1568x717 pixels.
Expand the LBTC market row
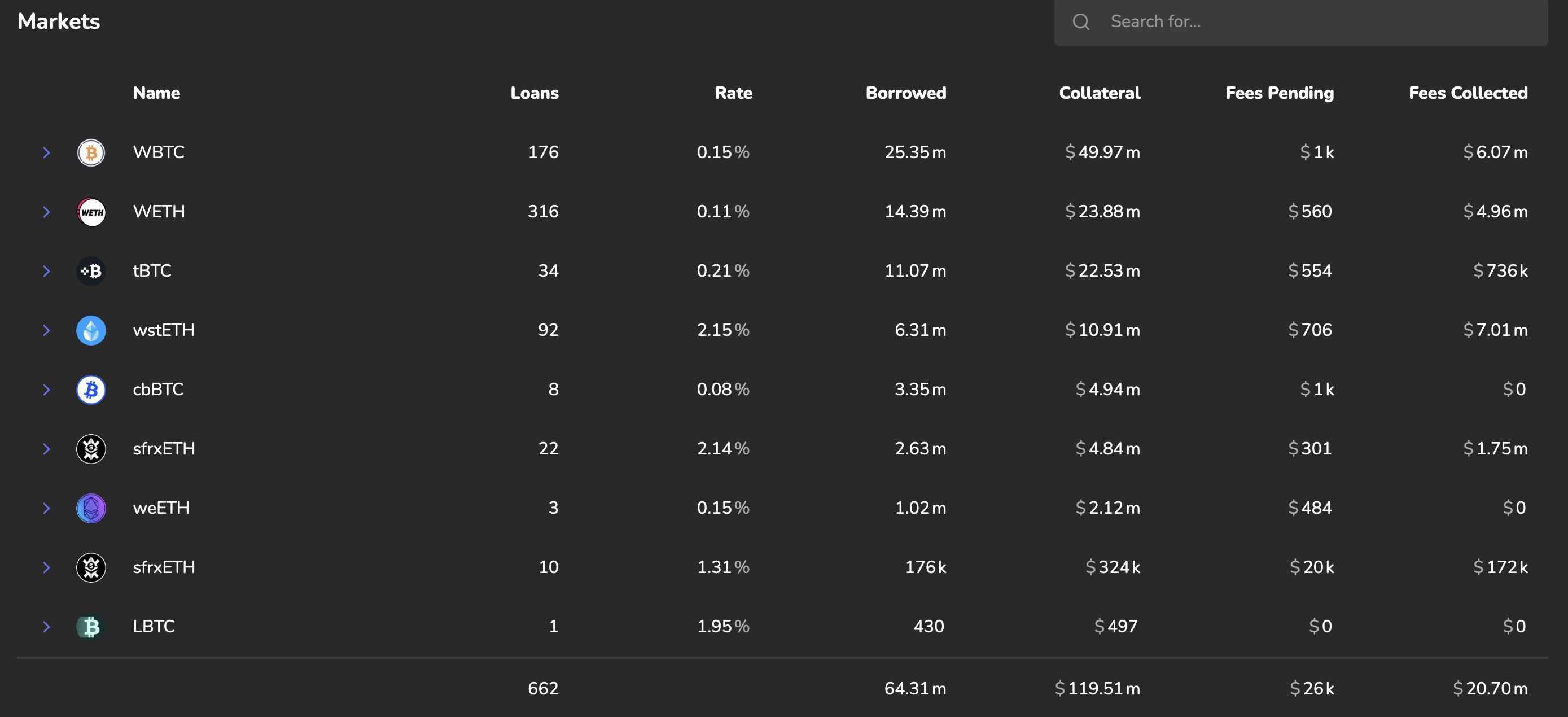(46, 626)
